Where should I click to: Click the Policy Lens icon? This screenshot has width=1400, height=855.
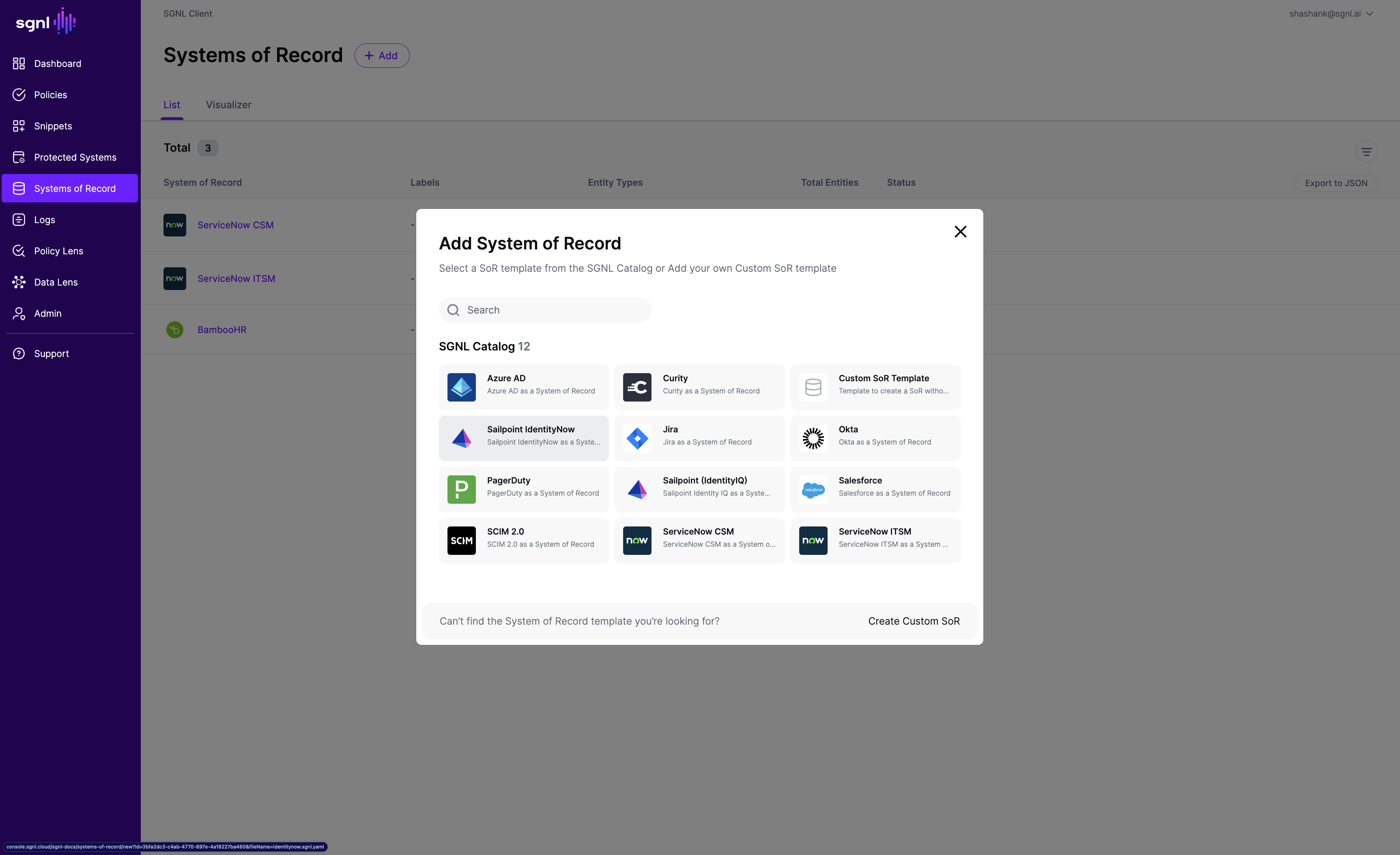point(19,251)
